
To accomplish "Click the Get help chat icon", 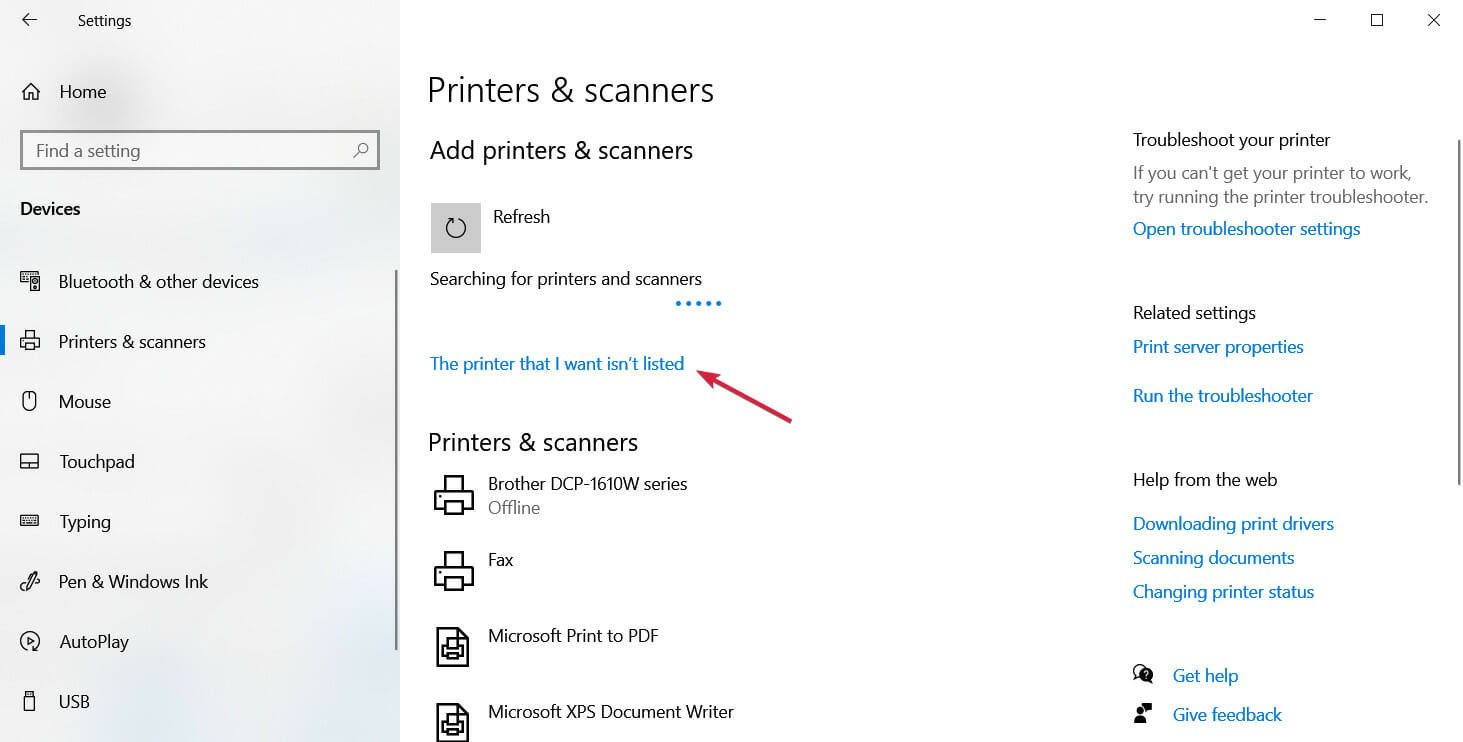I will pos(1143,673).
